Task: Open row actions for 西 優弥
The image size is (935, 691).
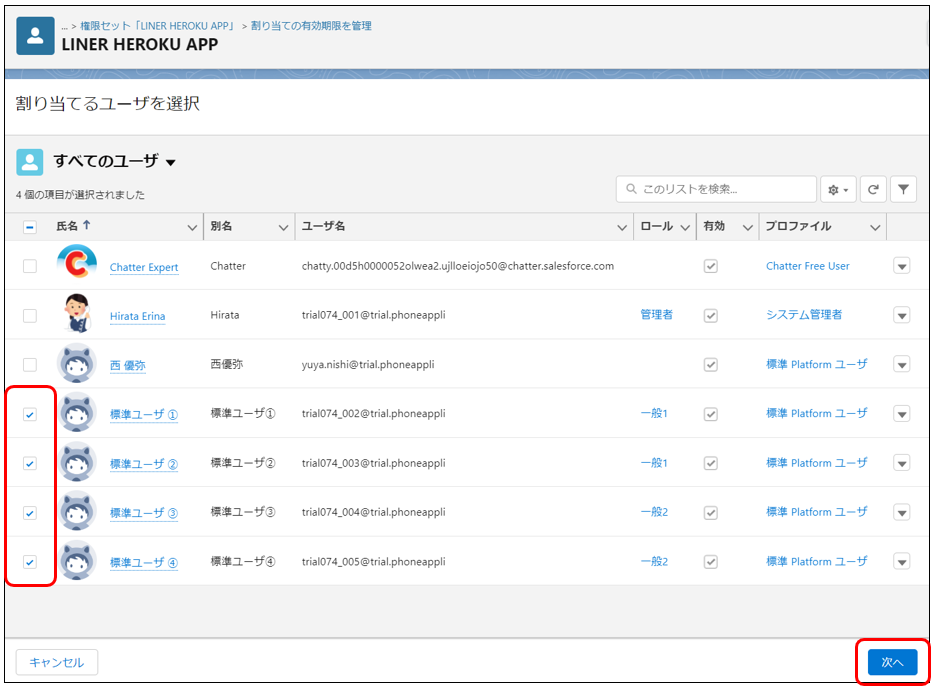Action: (x=902, y=364)
